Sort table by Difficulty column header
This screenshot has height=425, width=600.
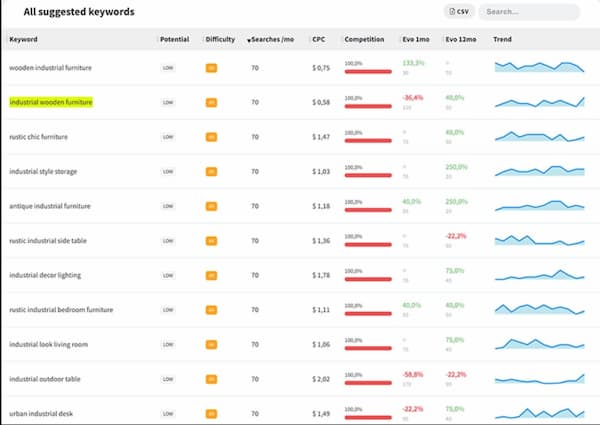point(220,39)
